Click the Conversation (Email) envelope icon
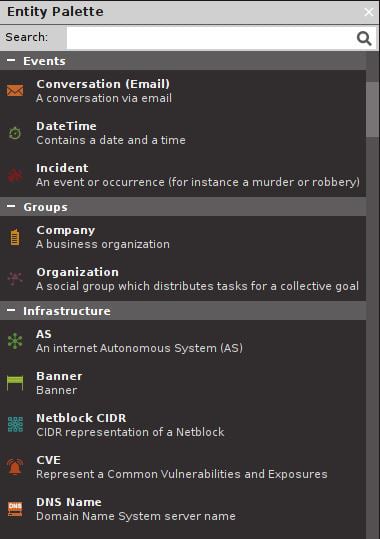 click(x=15, y=91)
